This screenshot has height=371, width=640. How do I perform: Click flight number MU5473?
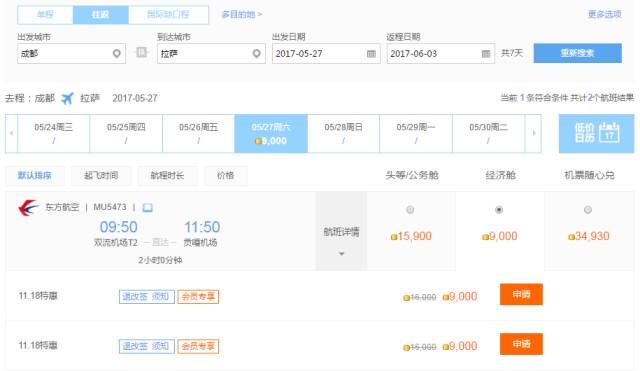(110, 207)
